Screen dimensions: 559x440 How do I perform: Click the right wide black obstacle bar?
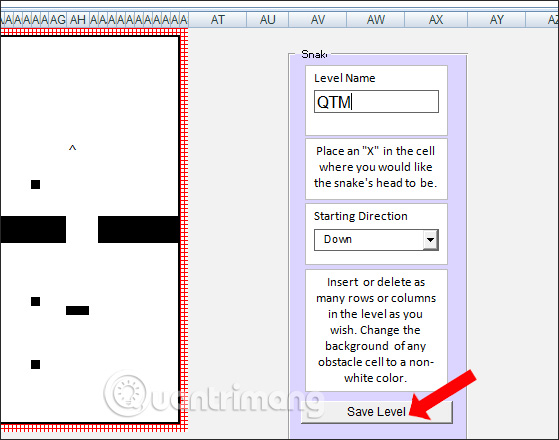(x=138, y=229)
